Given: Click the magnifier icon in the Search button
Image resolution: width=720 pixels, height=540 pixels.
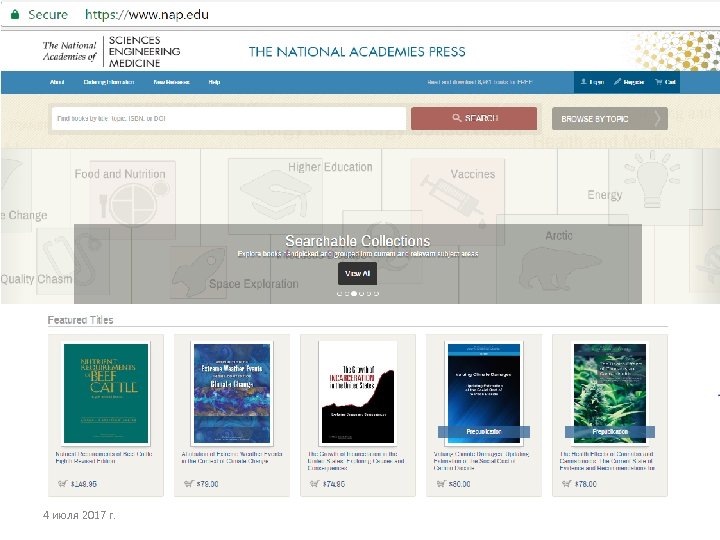Looking at the screenshot, I should pos(456,118).
